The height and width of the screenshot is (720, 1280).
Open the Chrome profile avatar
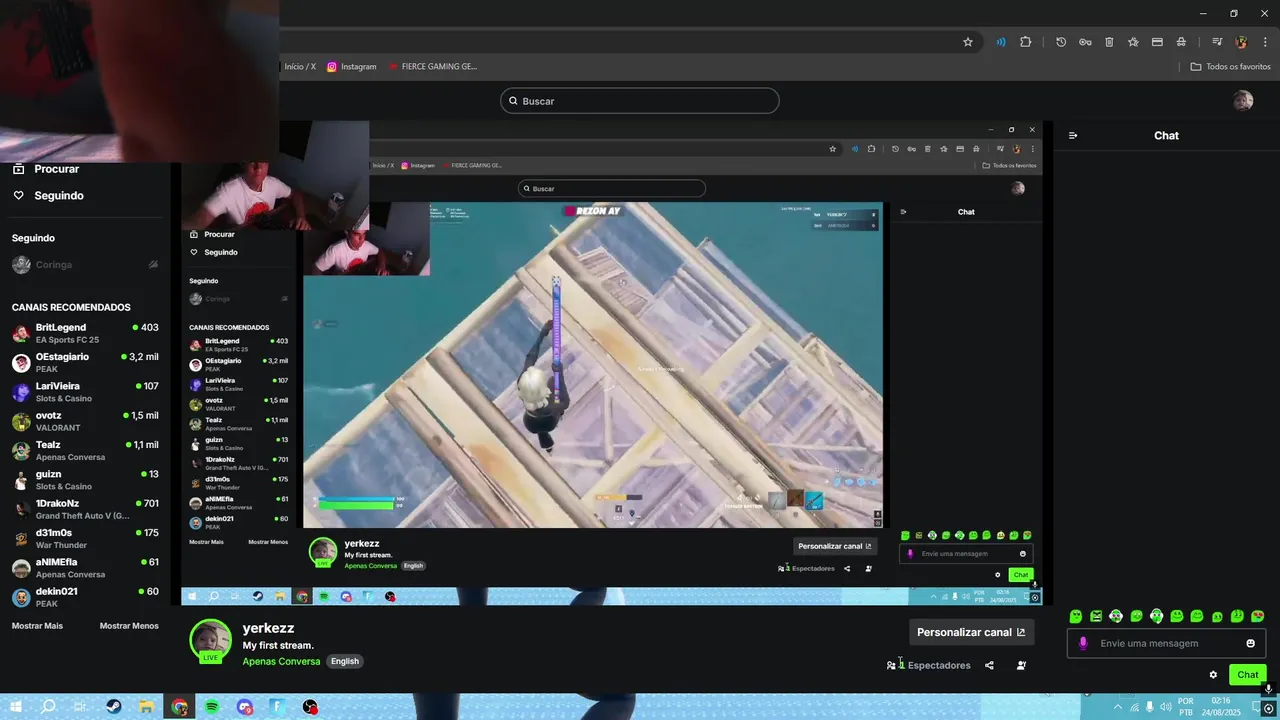[1241, 42]
